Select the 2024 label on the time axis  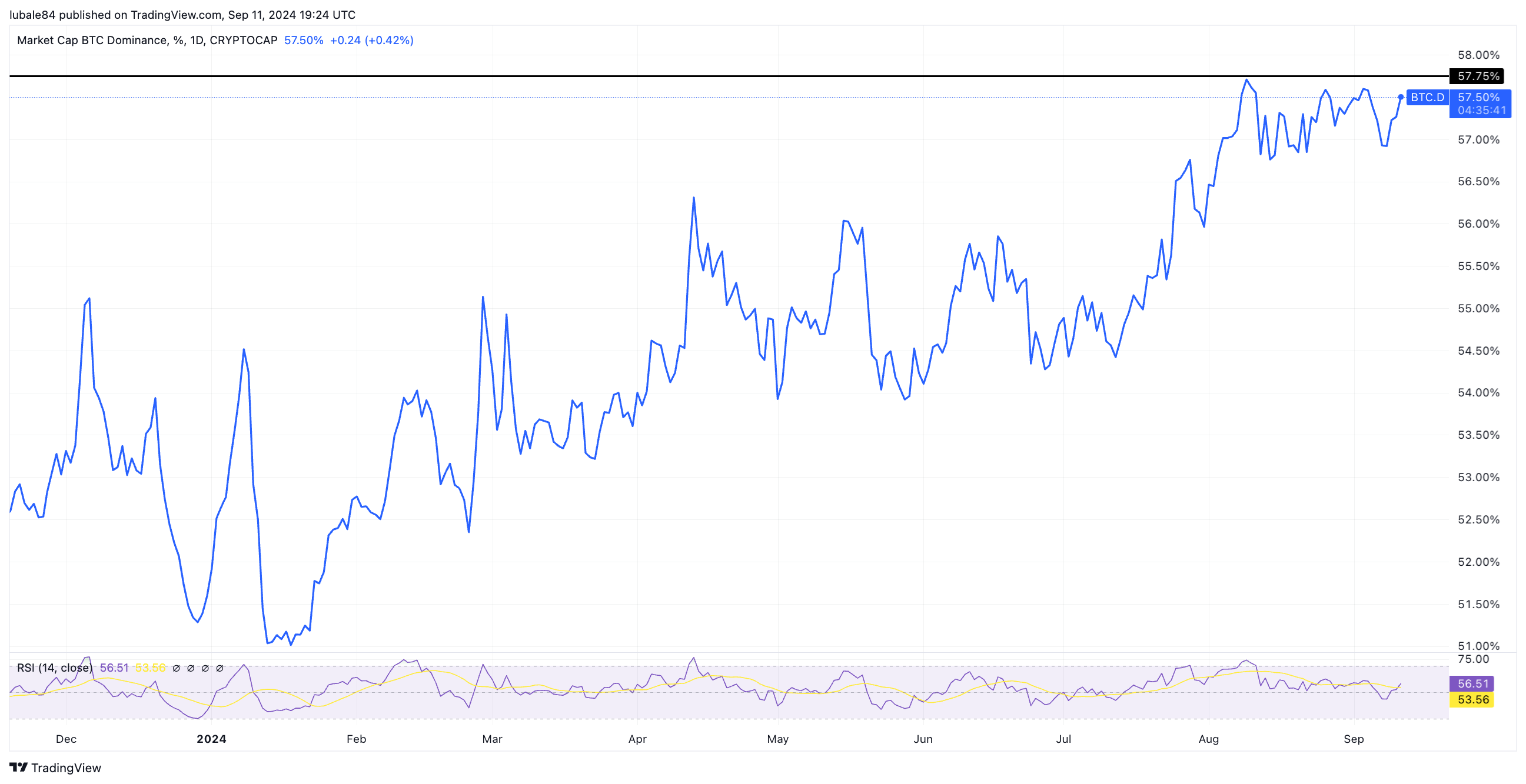click(x=211, y=739)
